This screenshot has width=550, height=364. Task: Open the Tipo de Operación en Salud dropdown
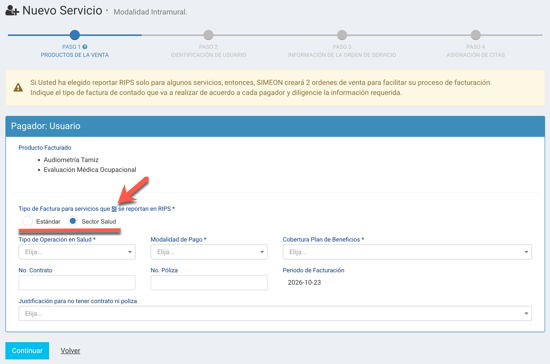click(77, 252)
